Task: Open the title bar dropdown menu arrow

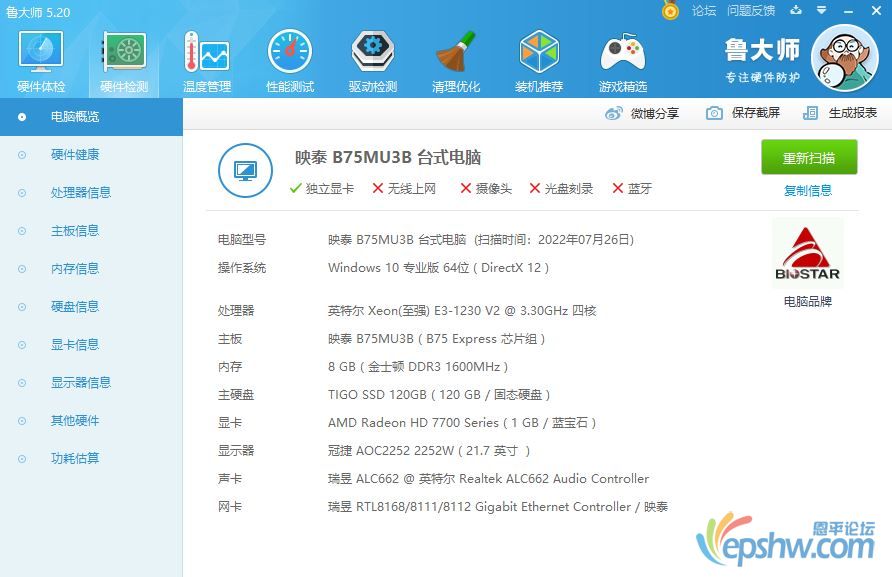Action: point(821,10)
